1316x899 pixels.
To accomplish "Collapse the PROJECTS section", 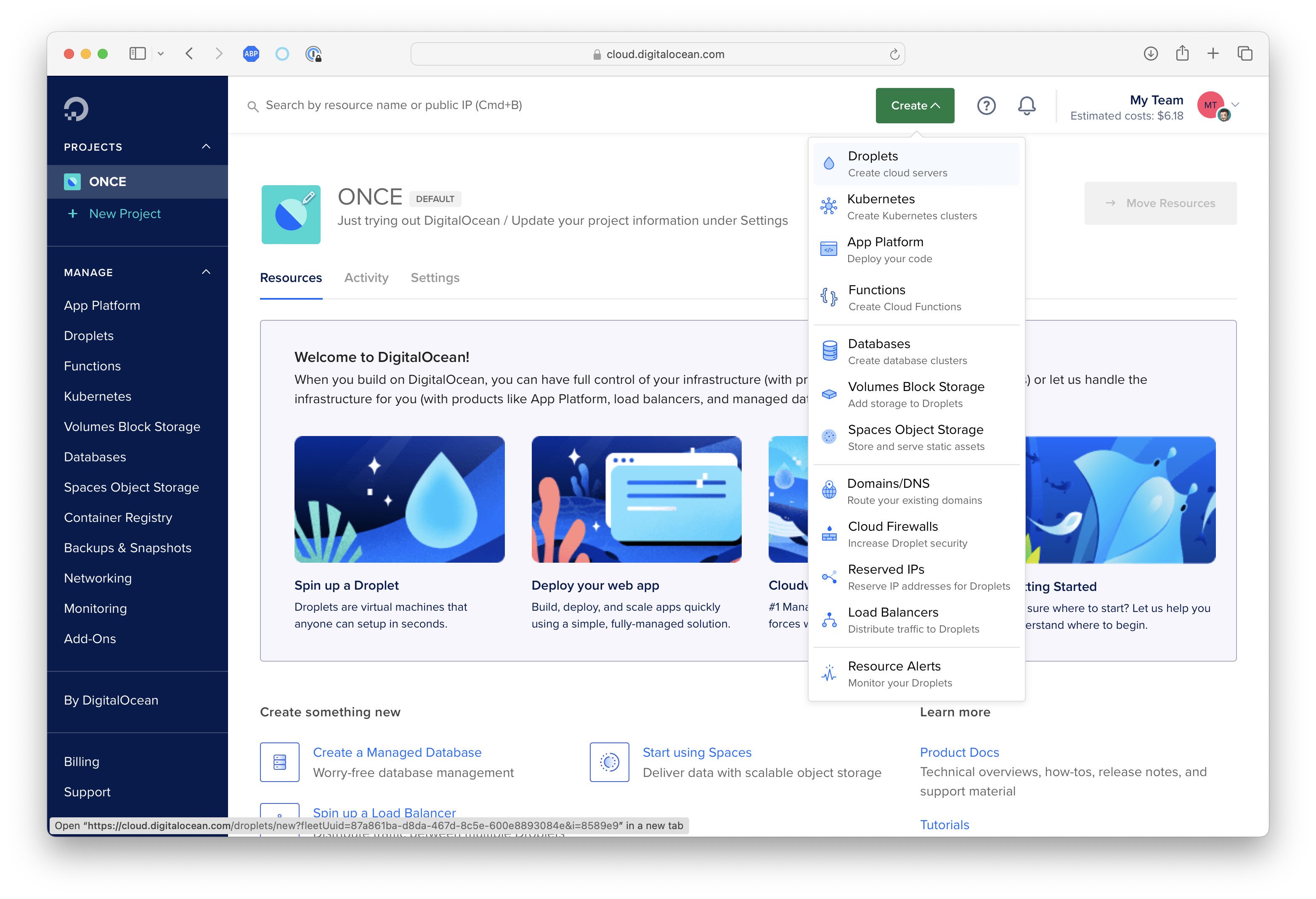I will point(207,146).
